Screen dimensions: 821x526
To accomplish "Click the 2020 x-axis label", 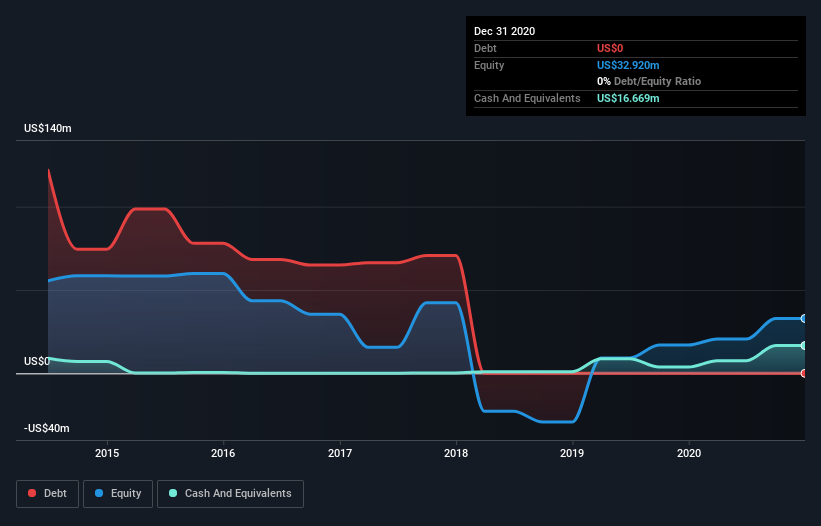I will point(689,453).
